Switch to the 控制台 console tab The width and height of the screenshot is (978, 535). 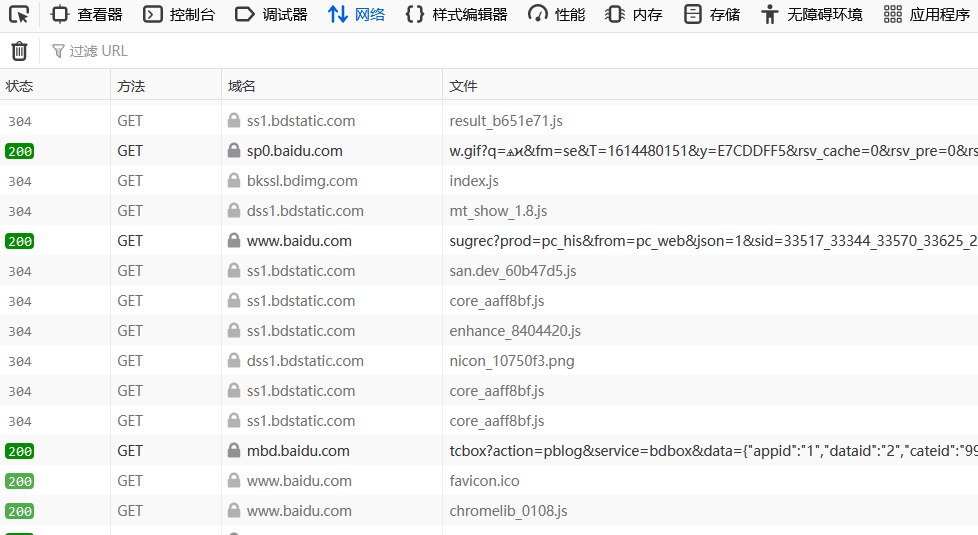[179, 14]
